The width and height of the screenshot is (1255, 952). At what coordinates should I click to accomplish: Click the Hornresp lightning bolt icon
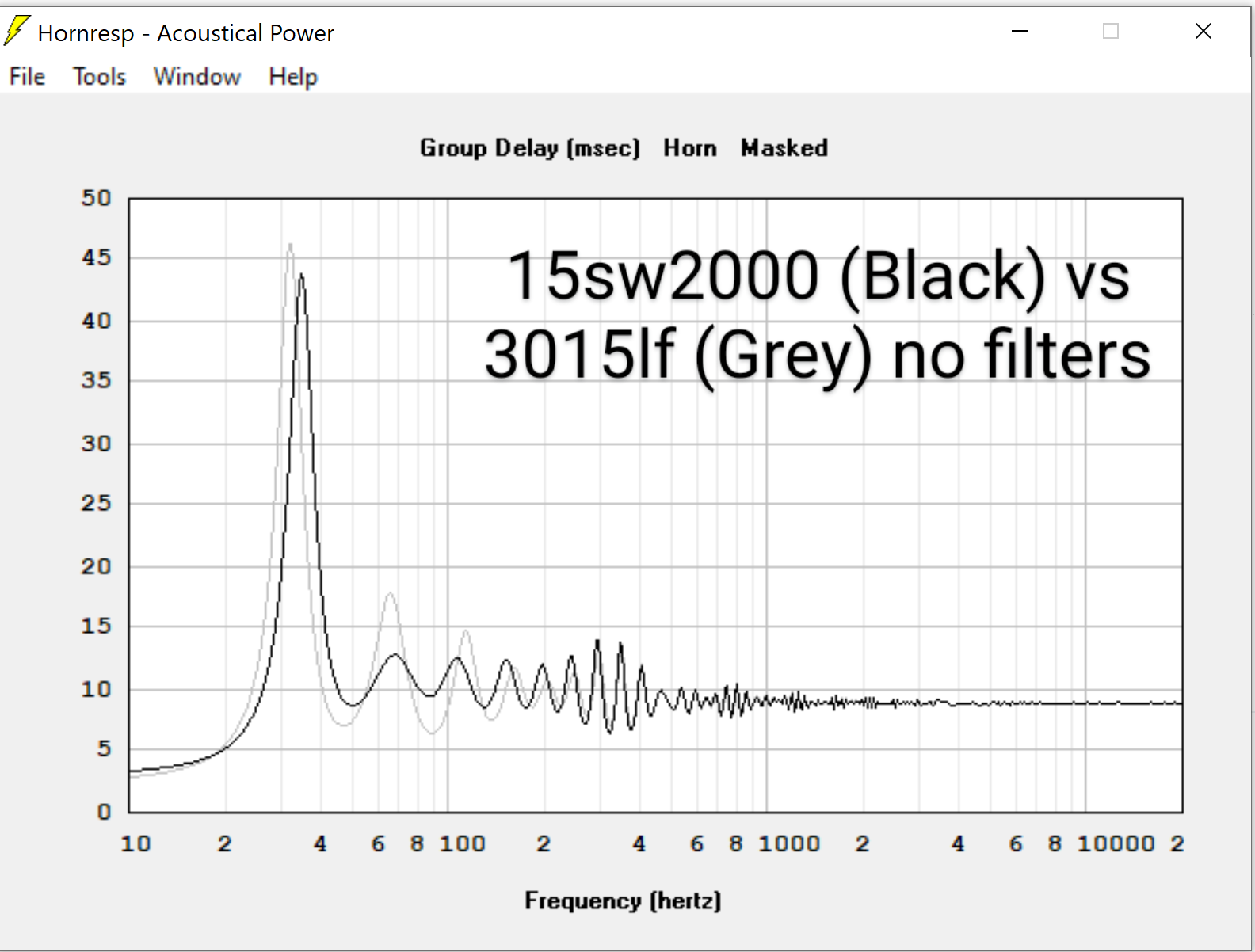coord(17,31)
